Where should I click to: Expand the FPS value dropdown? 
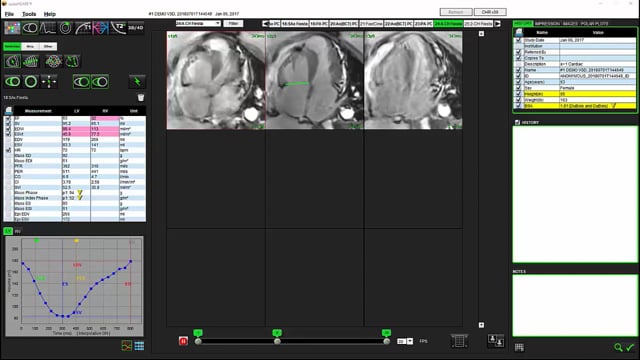pyautogui.click(x=410, y=341)
